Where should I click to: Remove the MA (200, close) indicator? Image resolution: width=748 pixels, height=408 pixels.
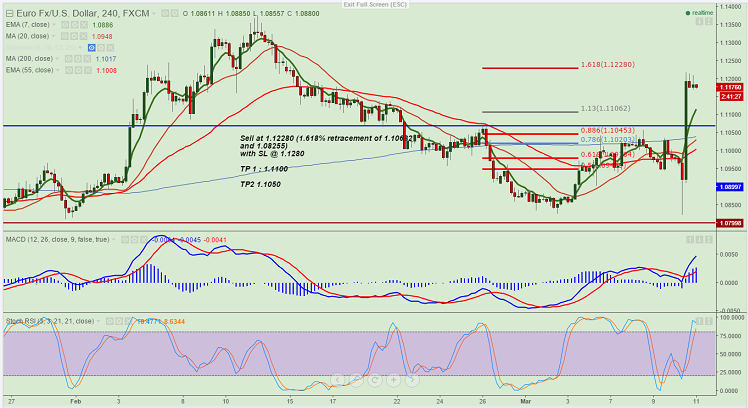pyautogui.click(x=87, y=59)
